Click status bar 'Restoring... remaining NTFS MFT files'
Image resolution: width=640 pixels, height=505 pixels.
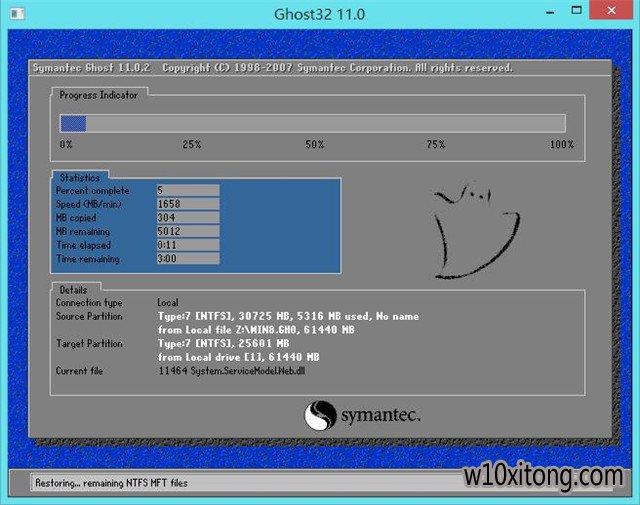tap(111, 483)
